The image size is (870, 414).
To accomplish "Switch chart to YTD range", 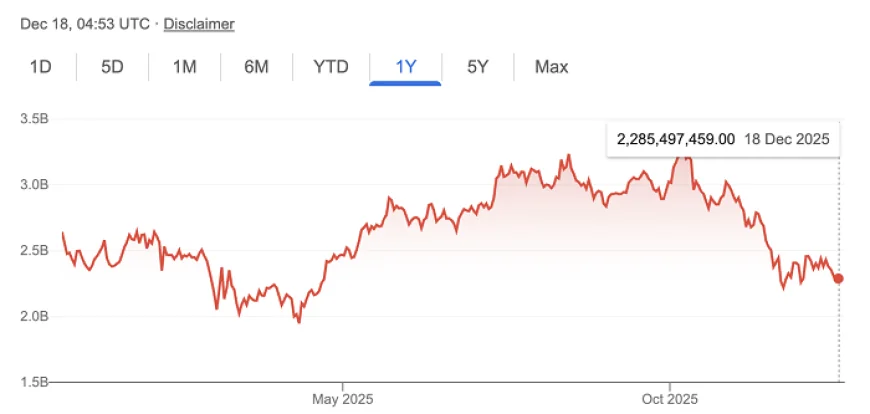I will [x=331, y=67].
